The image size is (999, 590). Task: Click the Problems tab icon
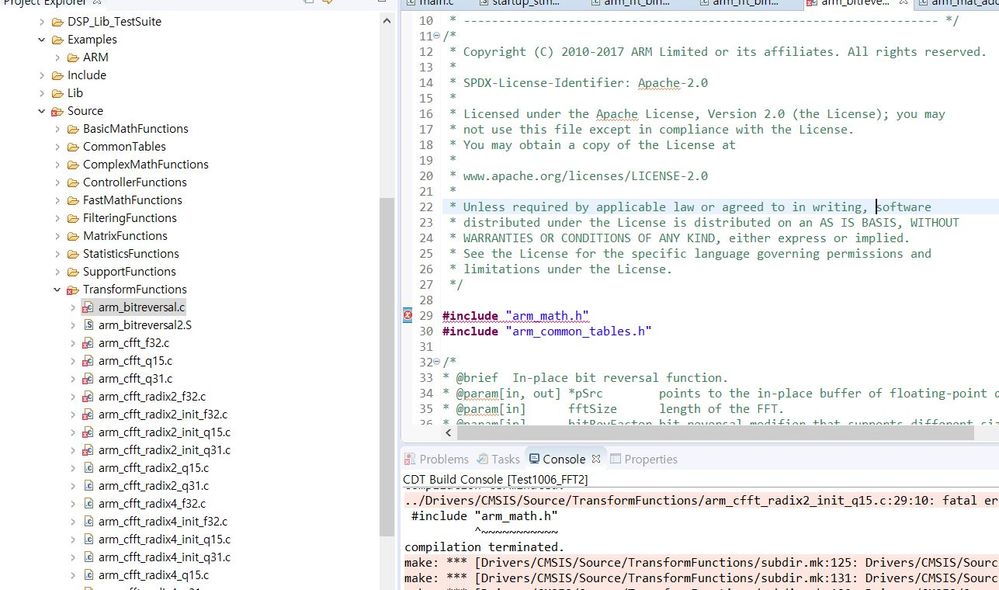tap(410, 459)
